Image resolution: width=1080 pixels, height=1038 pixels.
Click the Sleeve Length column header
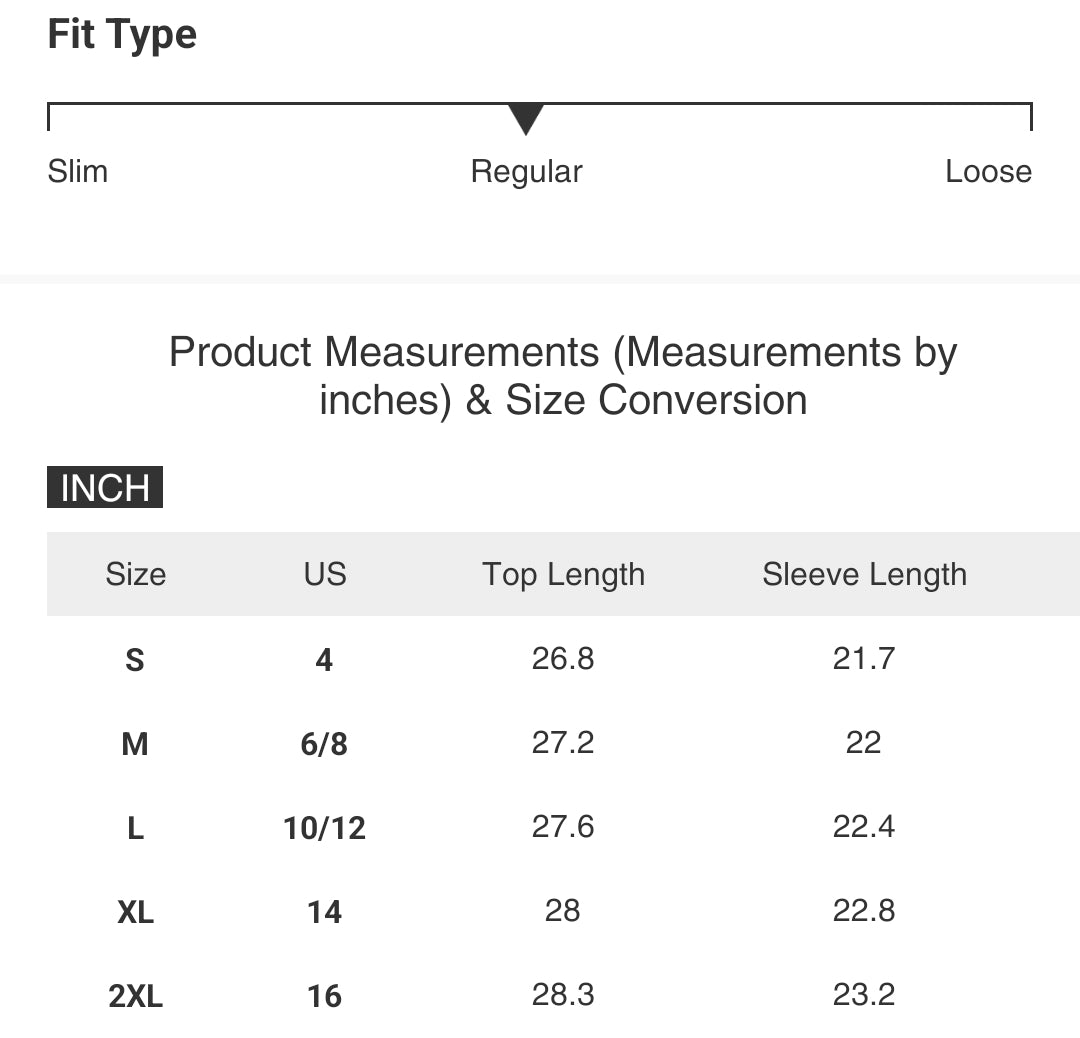coord(864,574)
